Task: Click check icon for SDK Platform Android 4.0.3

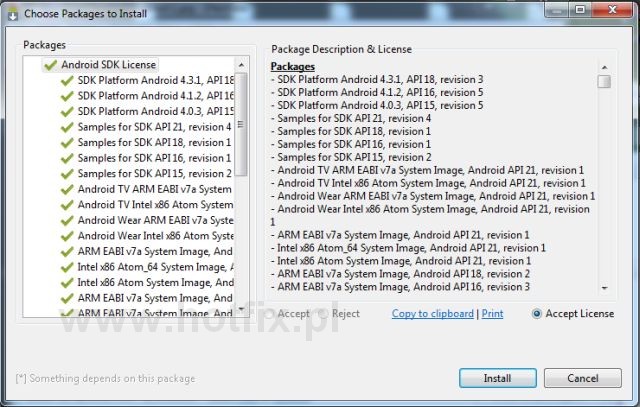Action: [x=67, y=111]
